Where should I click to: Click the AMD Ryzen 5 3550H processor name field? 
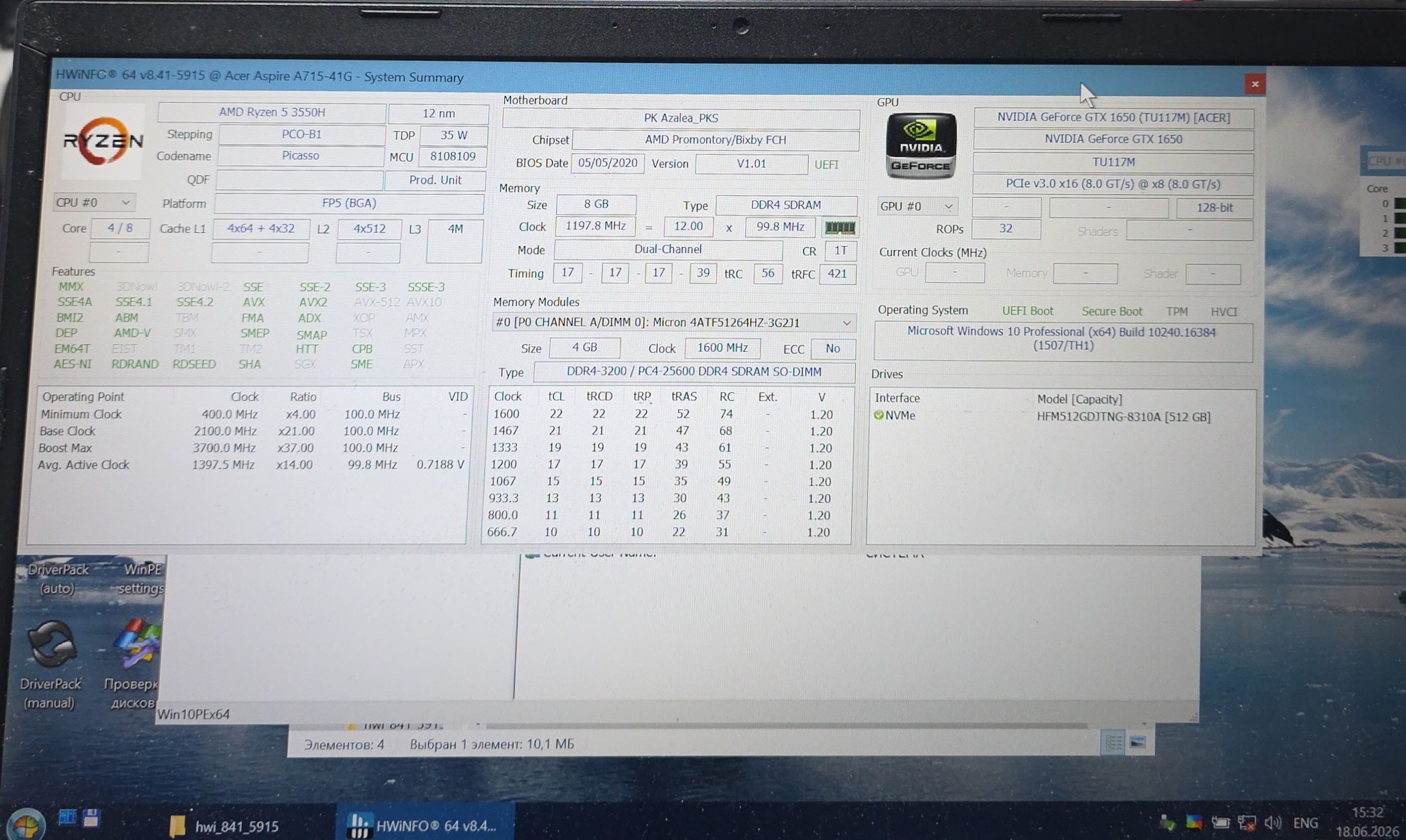(x=272, y=113)
